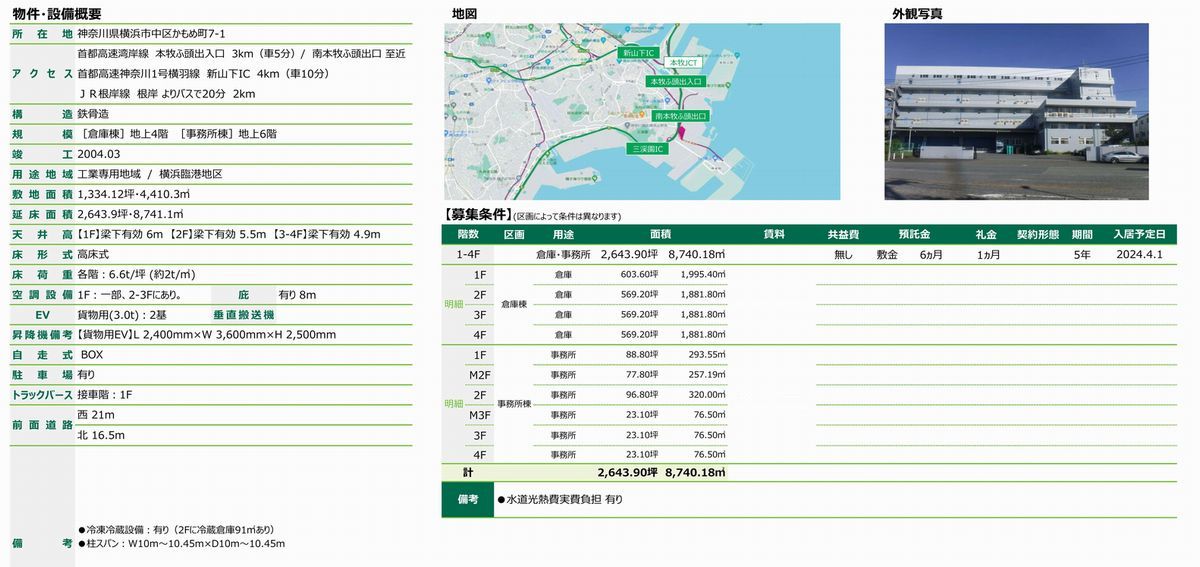Select the 南本牧ふ頭出口 map label
The height and width of the screenshot is (567, 1200).
[680, 116]
